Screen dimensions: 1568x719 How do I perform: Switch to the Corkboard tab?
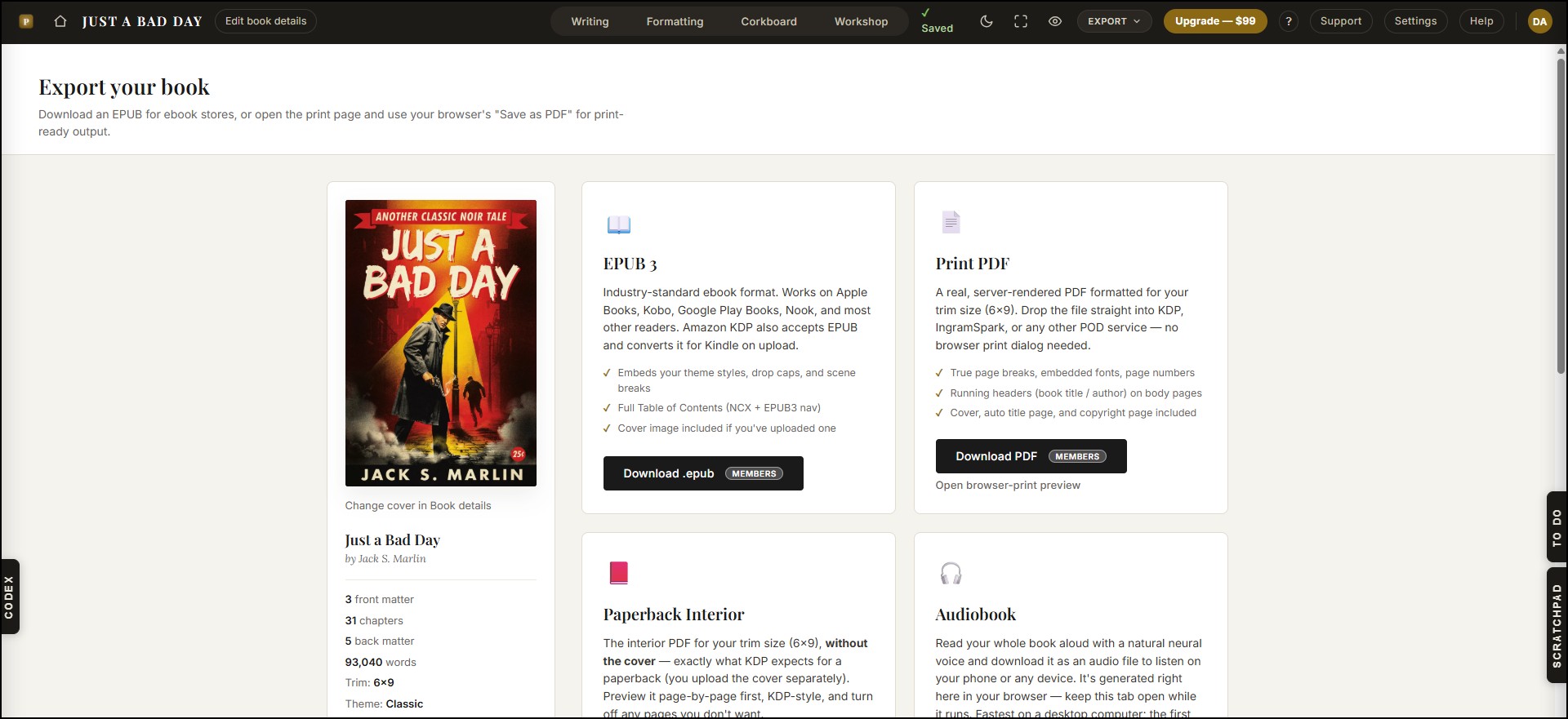(768, 21)
